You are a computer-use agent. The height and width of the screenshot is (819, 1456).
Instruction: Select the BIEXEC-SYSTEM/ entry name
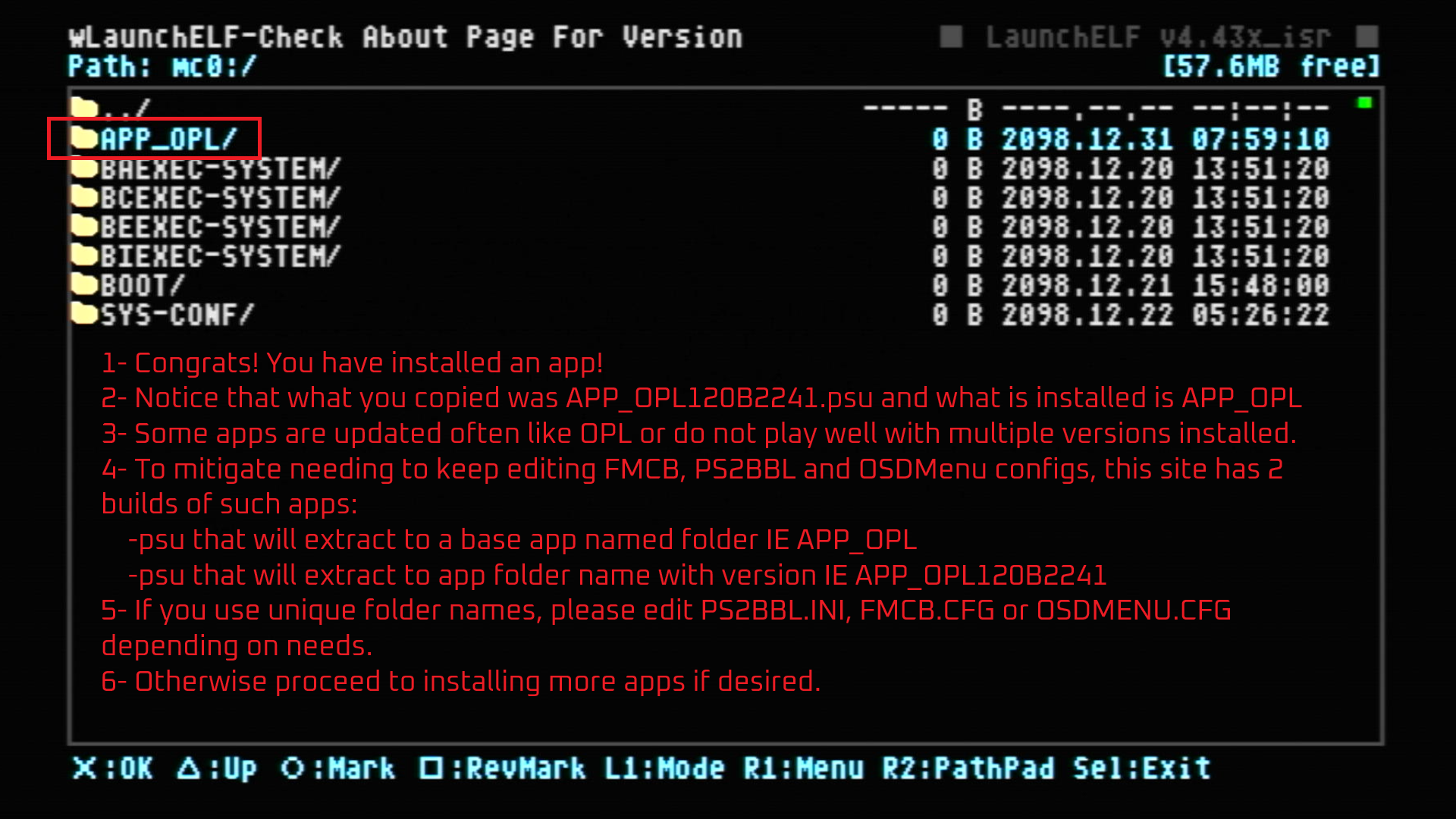[x=221, y=256]
